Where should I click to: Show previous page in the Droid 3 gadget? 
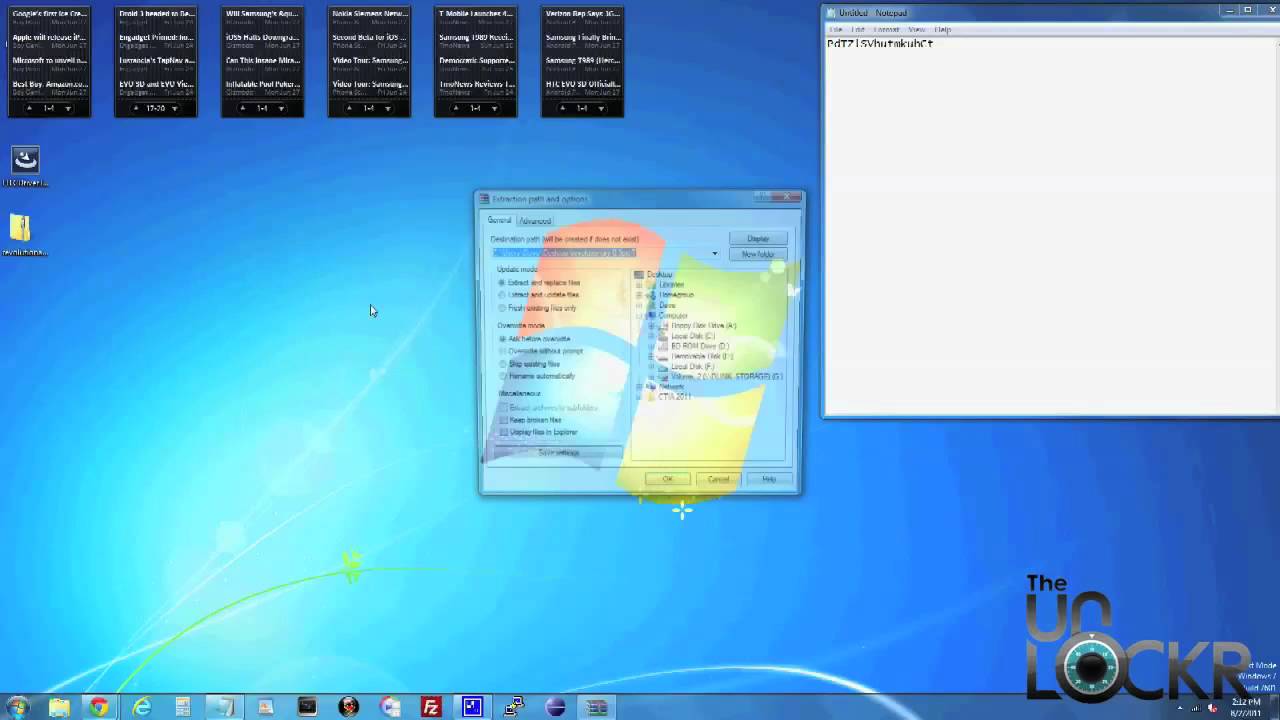(136, 108)
